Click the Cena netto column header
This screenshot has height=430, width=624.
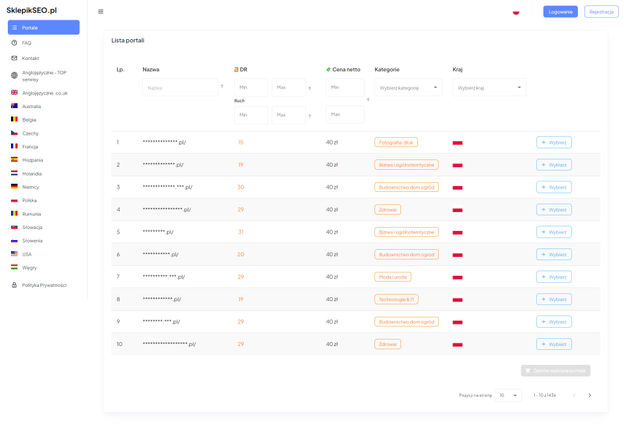tap(343, 70)
